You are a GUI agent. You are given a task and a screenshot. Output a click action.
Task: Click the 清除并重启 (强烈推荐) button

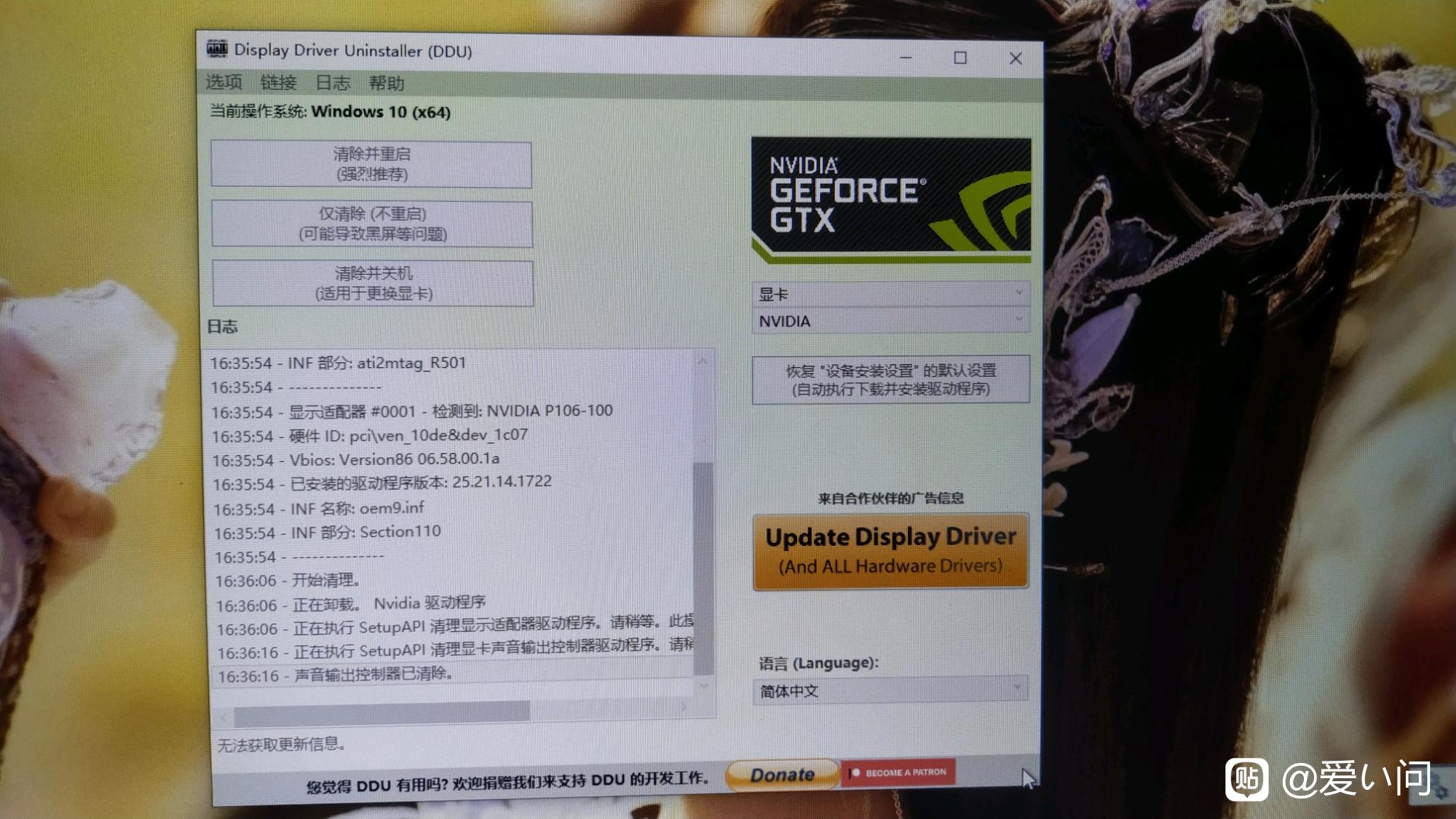pos(371,165)
